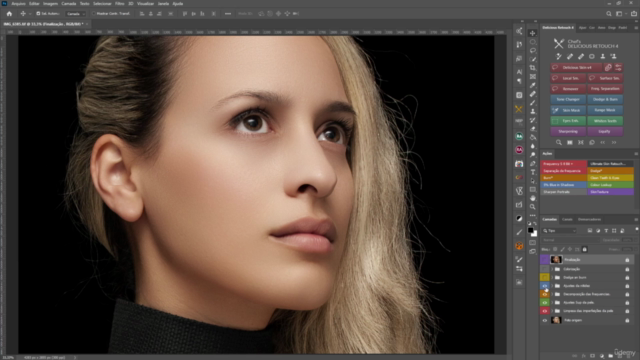Click the new group folder icon

click(x=610, y=356)
